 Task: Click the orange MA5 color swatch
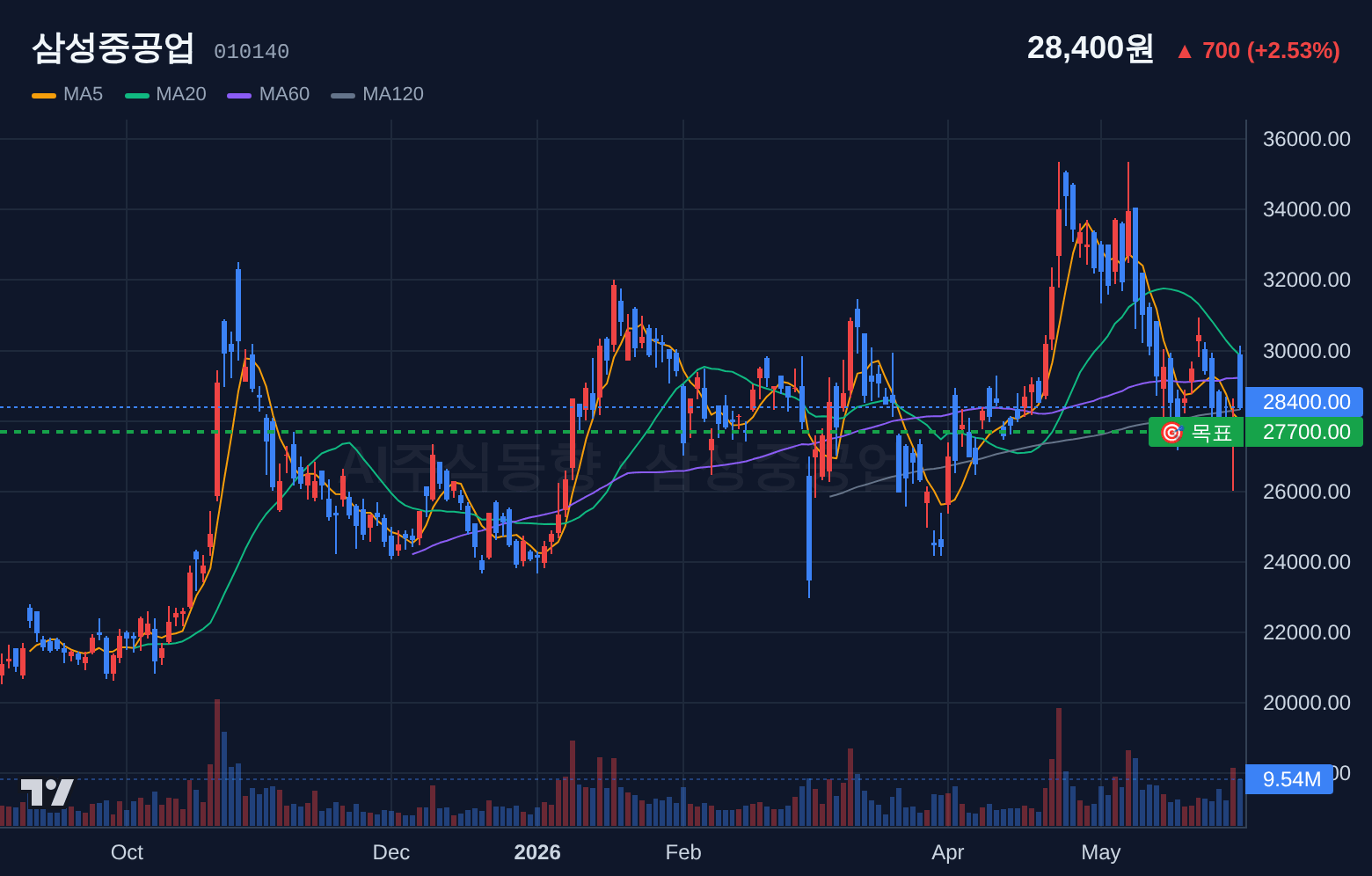click(x=44, y=95)
